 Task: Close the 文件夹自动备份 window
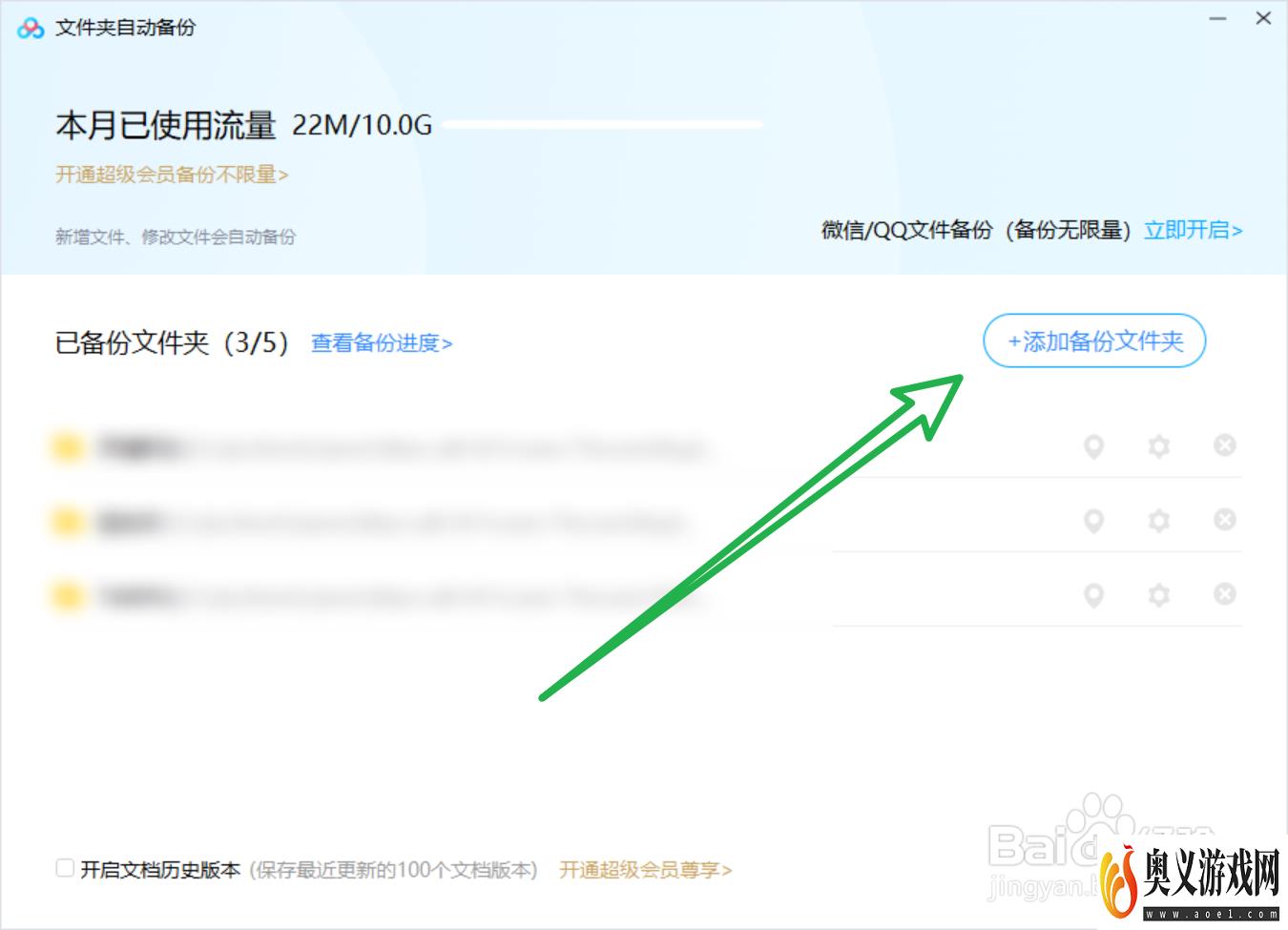click(1263, 19)
